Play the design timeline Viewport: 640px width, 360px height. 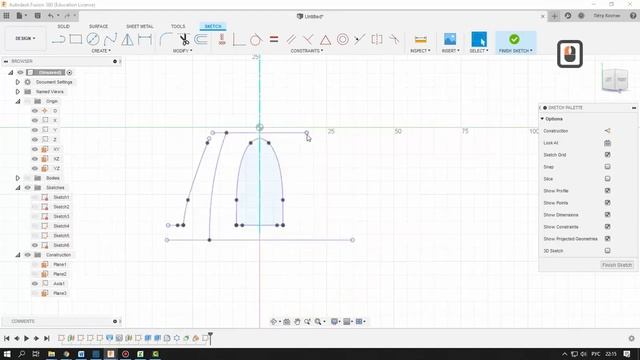27,338
